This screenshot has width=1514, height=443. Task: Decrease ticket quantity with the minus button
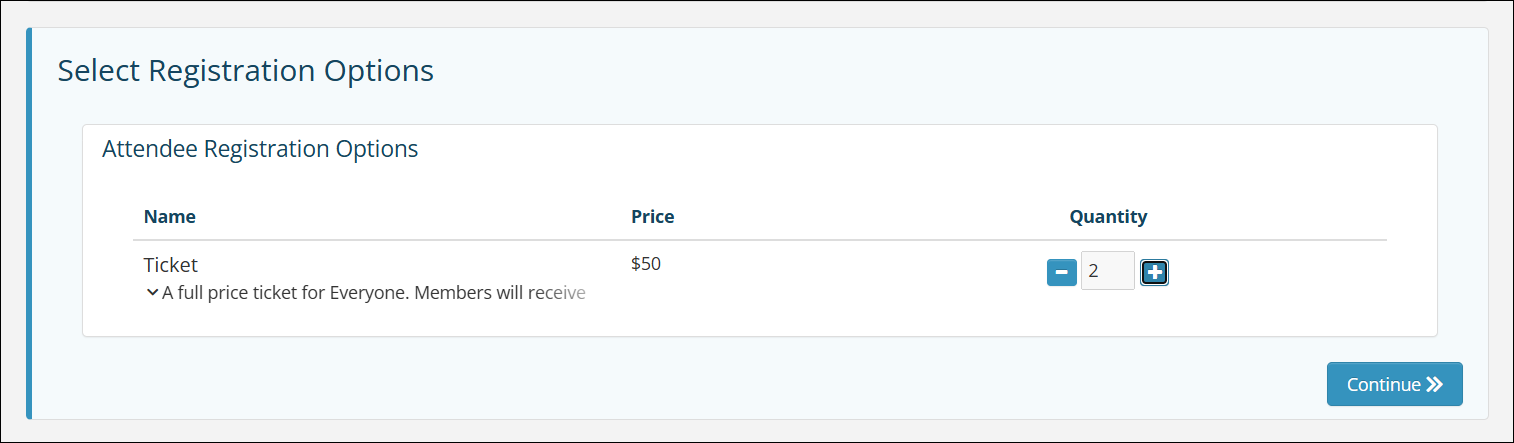pos(1061,272)
